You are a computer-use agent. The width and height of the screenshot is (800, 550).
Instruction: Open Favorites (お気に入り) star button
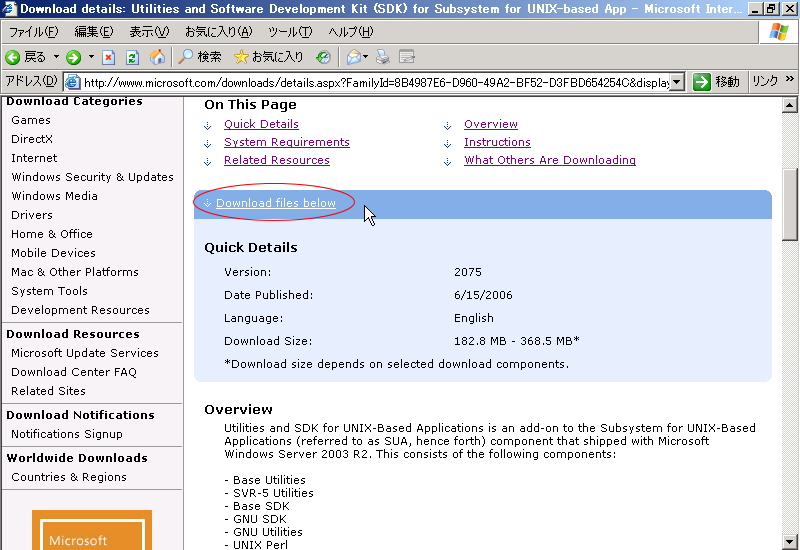pyautogui.click(x=269, y=57)
